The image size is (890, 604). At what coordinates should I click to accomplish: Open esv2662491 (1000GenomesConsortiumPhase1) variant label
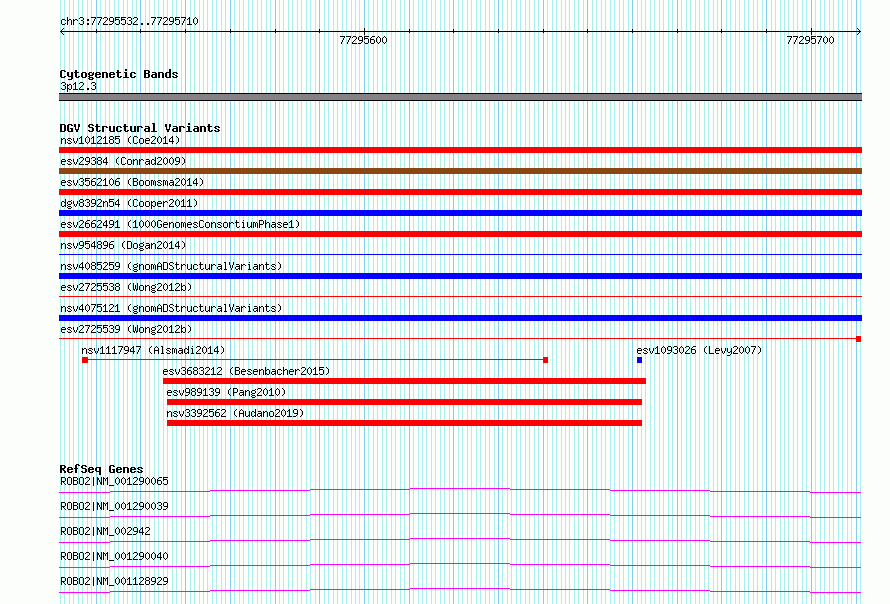tap(180, 224)
